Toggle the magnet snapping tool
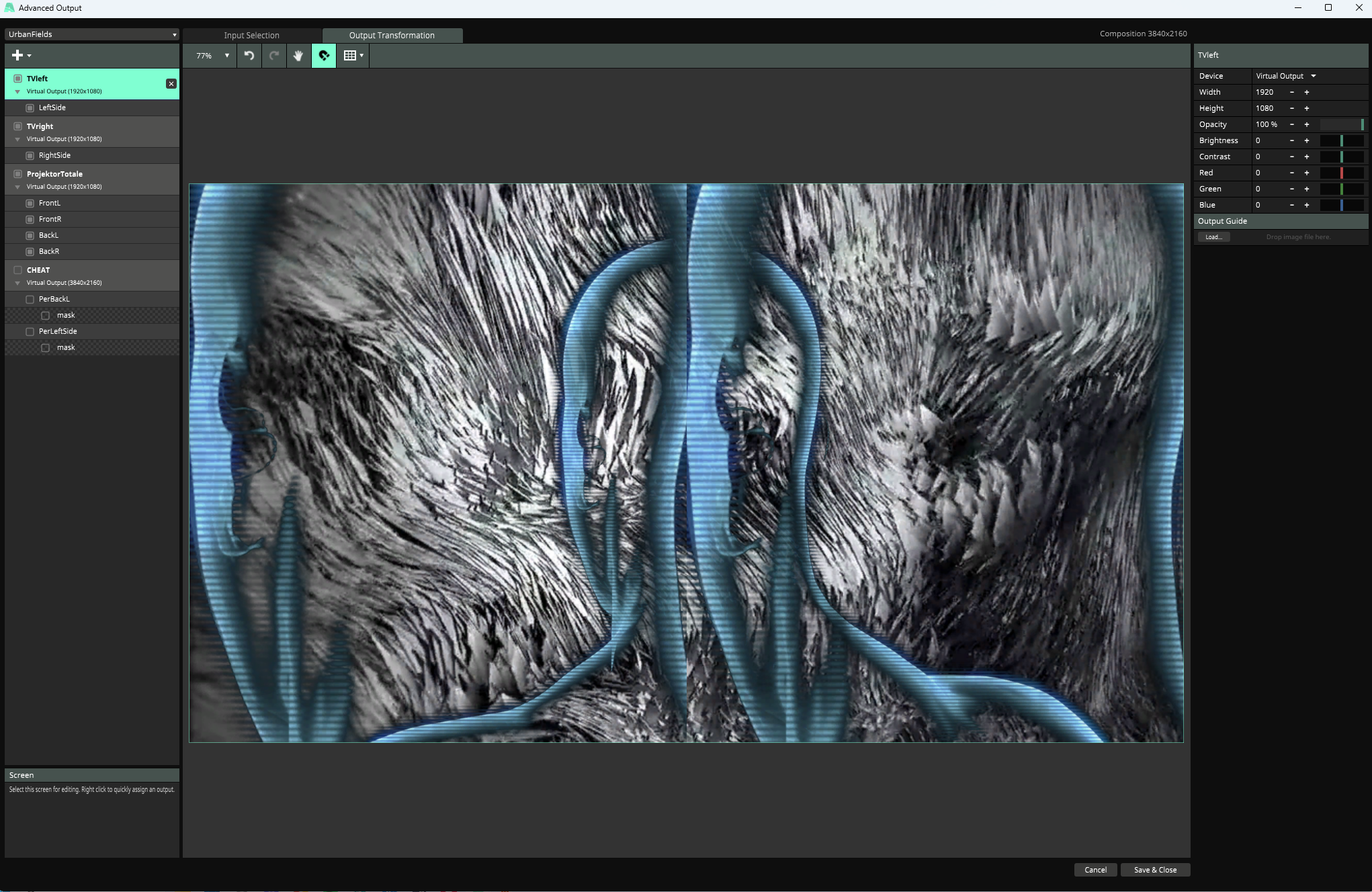This screenshot has width=1372, height=892. 324,56
